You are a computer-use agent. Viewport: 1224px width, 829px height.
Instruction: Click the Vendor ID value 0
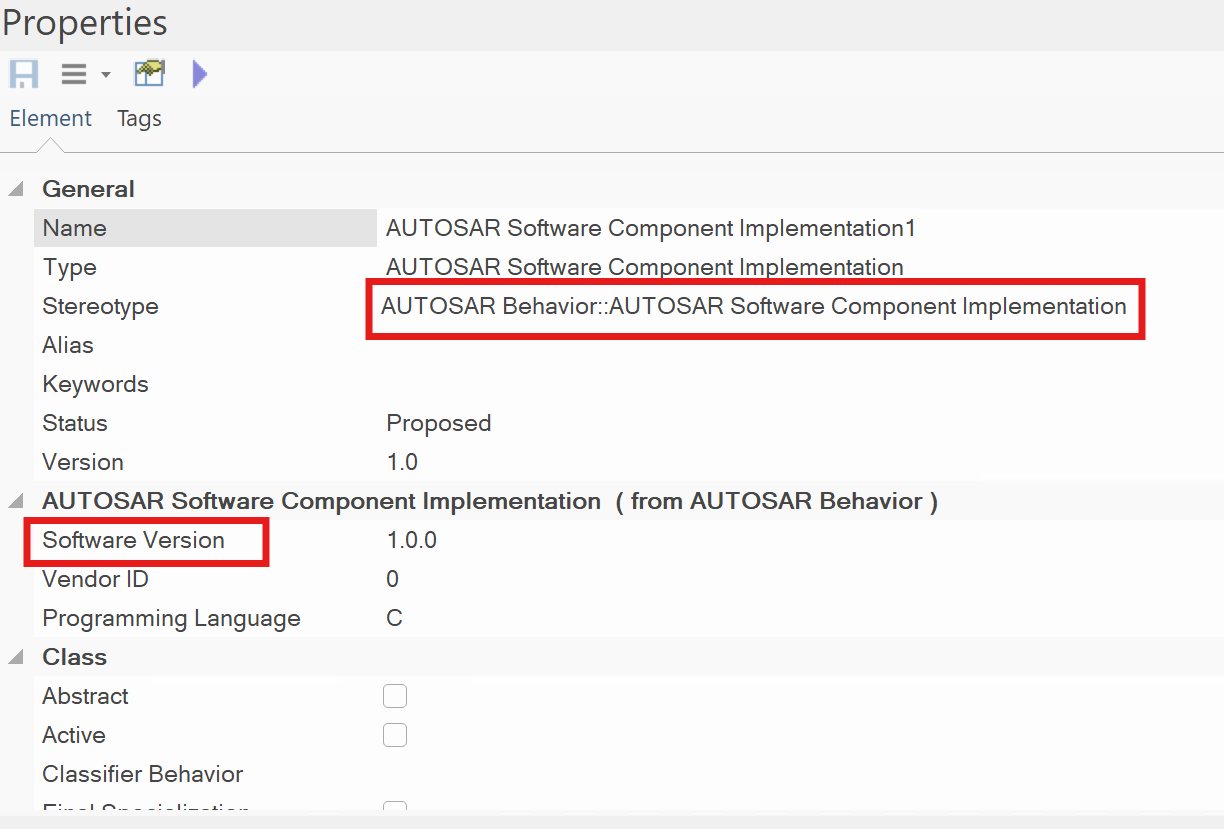pyautogui.click(x=393, y=580)
